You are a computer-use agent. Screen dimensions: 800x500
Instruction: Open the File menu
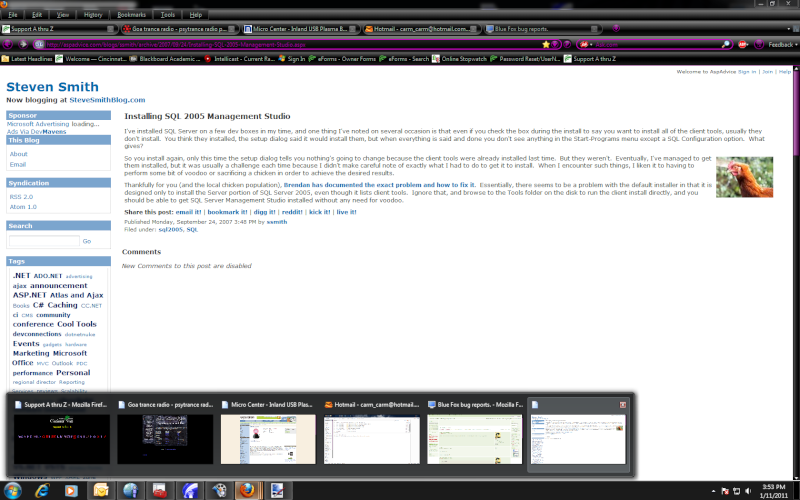pyautogui.click(x=13, y=15)
